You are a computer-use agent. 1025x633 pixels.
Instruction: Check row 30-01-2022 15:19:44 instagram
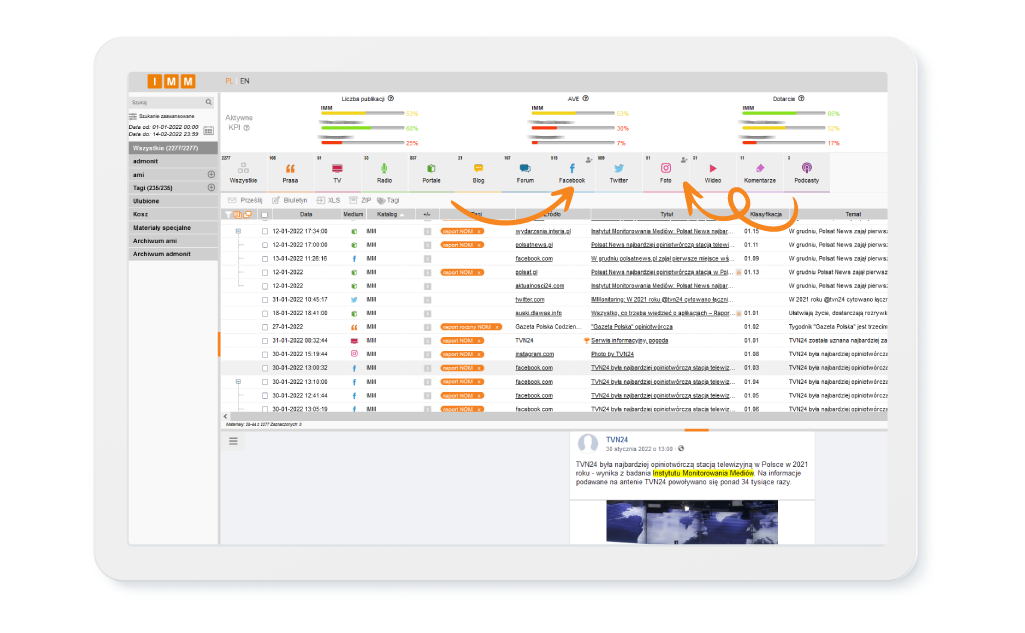265,354
